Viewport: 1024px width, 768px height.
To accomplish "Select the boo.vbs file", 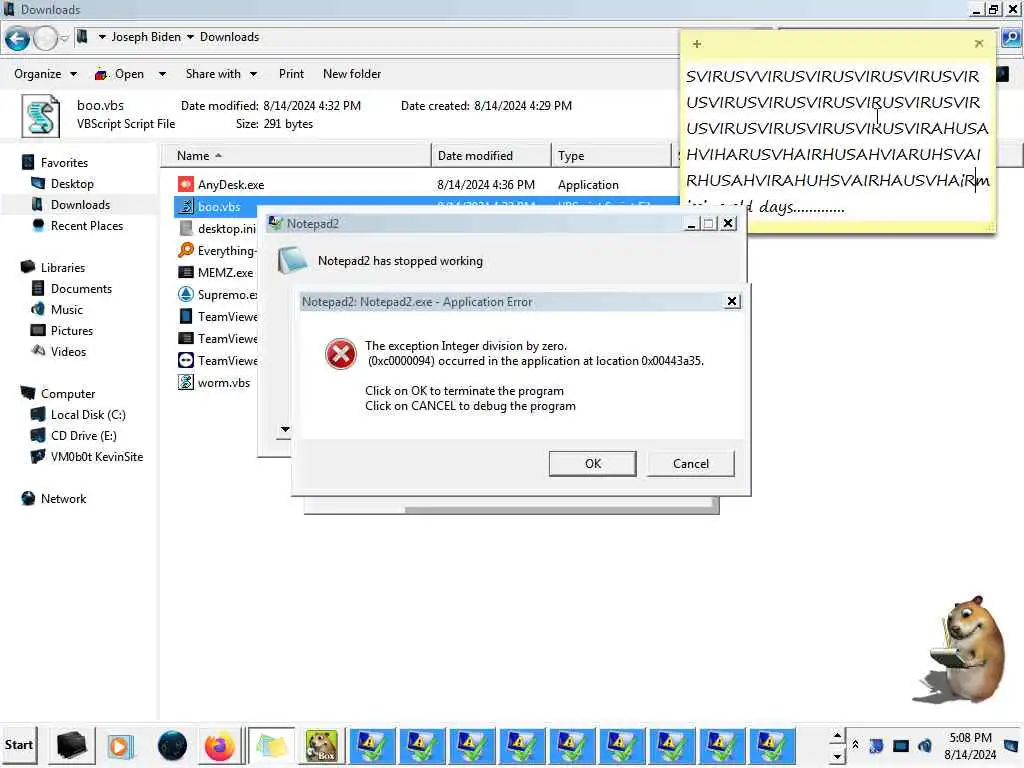I will (x=219, y=206).
